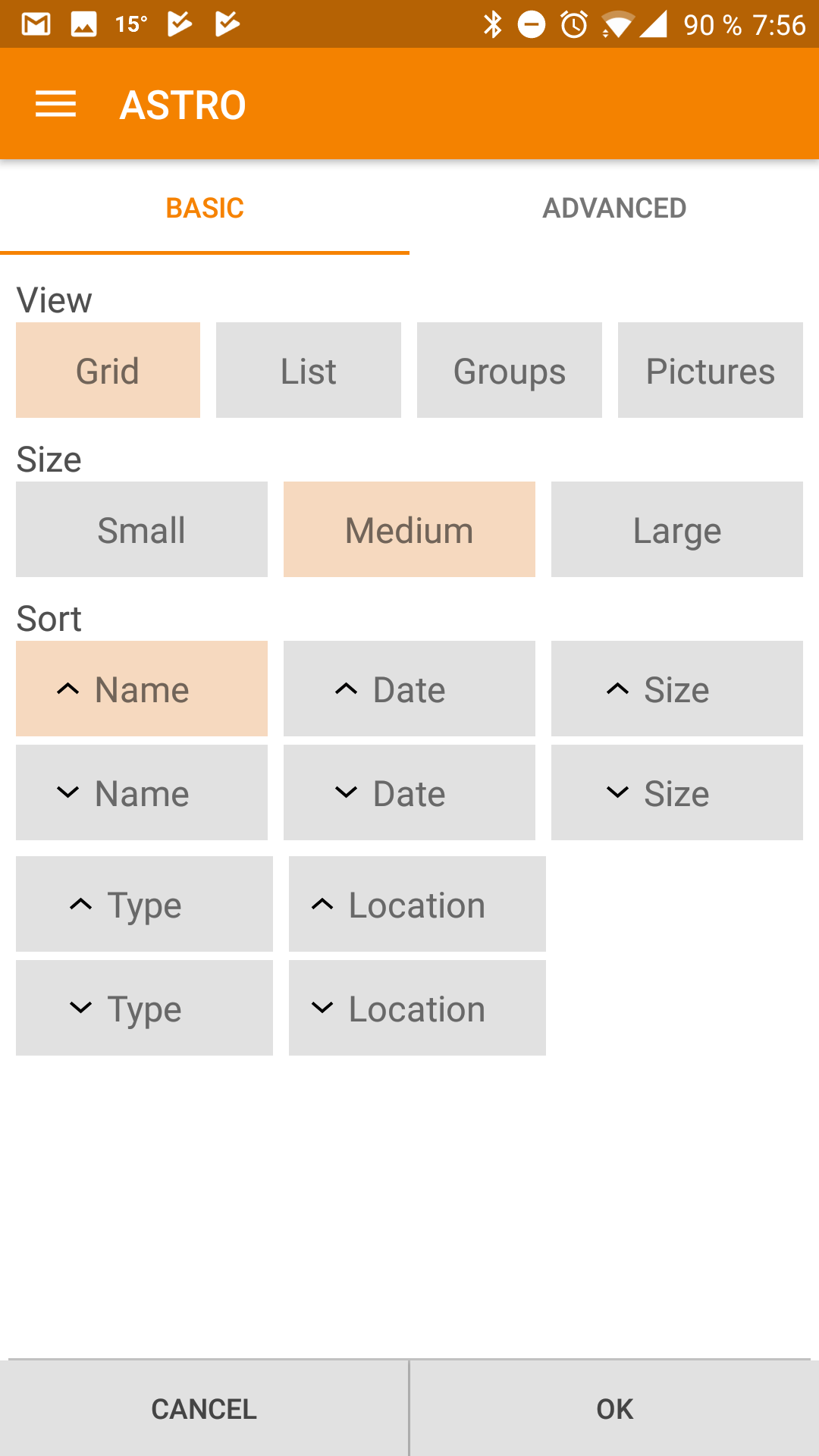The width and height of the screenshot is (819, 1456).
Task: Tap the Bluetooth status icon
Action: pyautogui.click(x=493, y=24)
